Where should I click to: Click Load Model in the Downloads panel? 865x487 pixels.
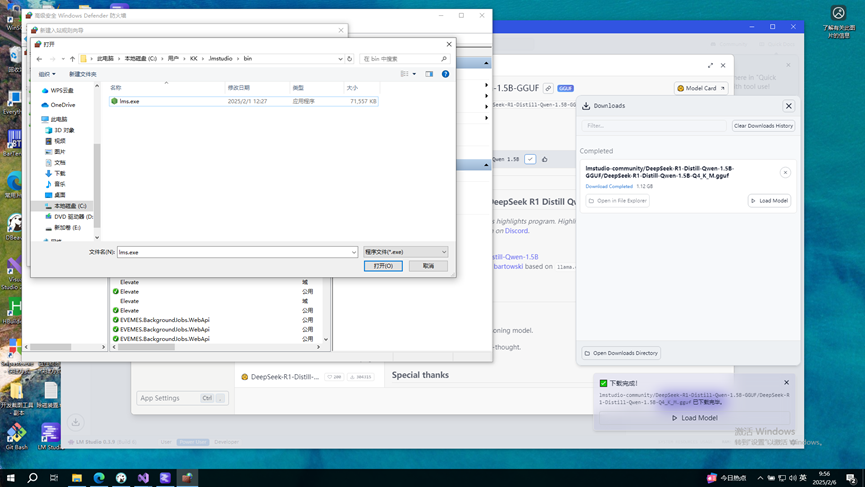pyautogui.click(x=770, y=201)
